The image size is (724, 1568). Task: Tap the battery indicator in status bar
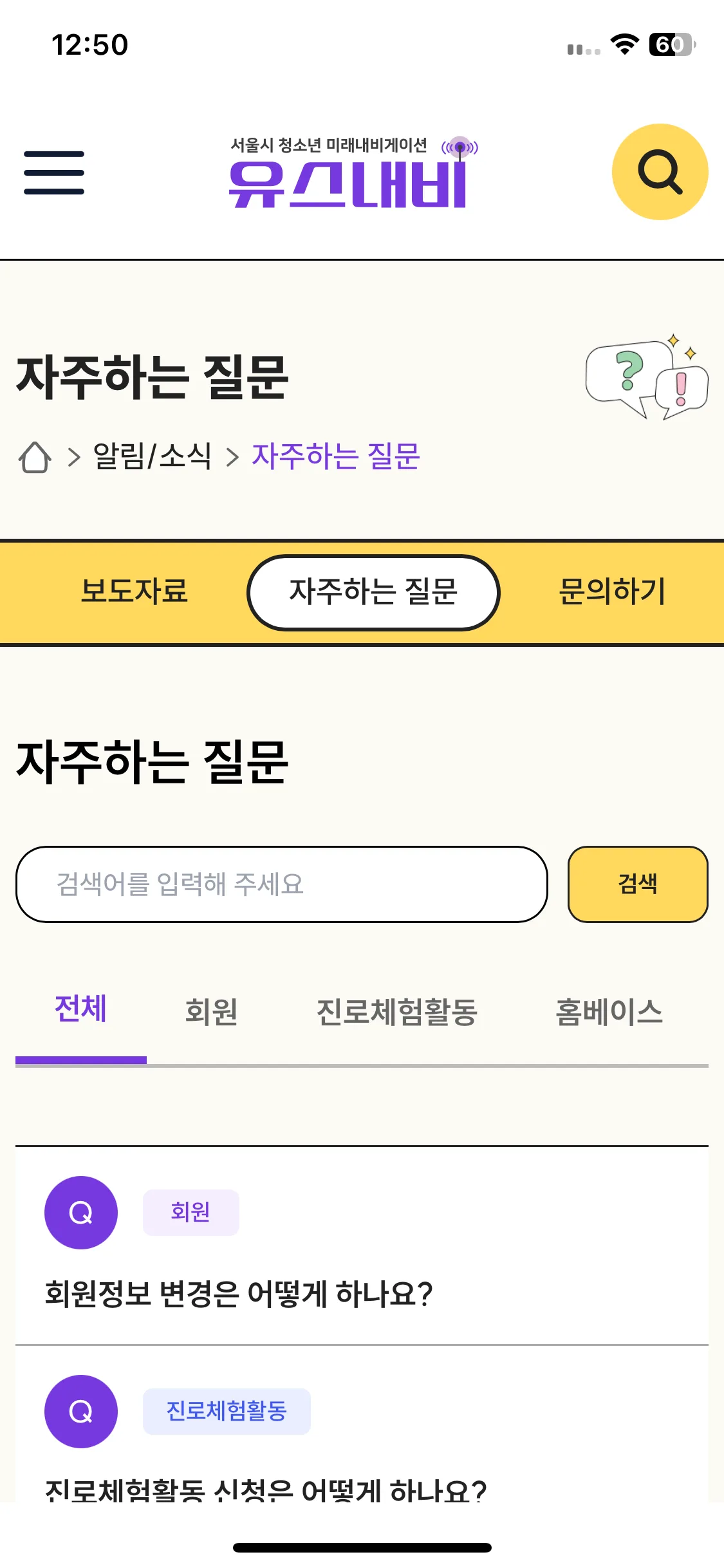point(673,44)
